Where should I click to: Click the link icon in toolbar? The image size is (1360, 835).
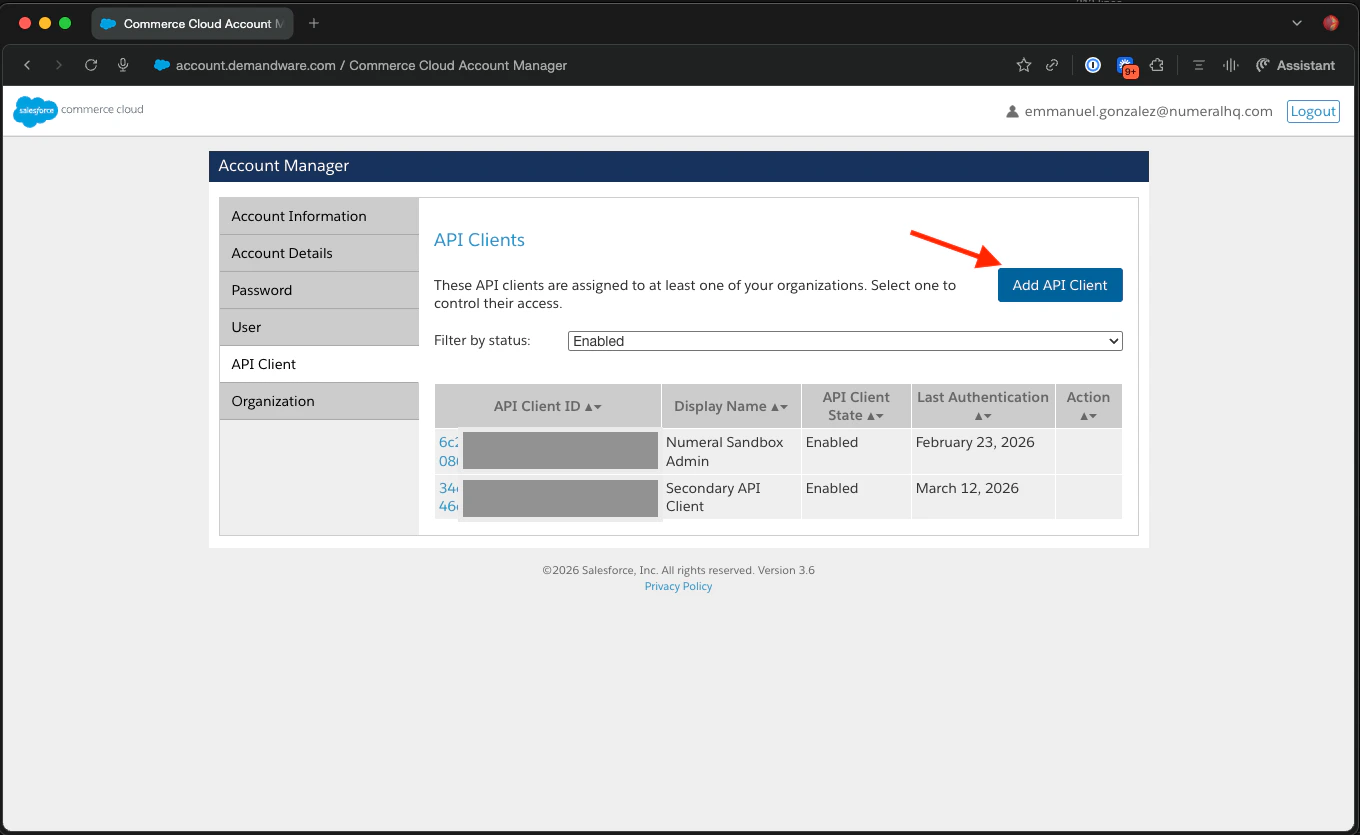click(x=1052, y=65)
